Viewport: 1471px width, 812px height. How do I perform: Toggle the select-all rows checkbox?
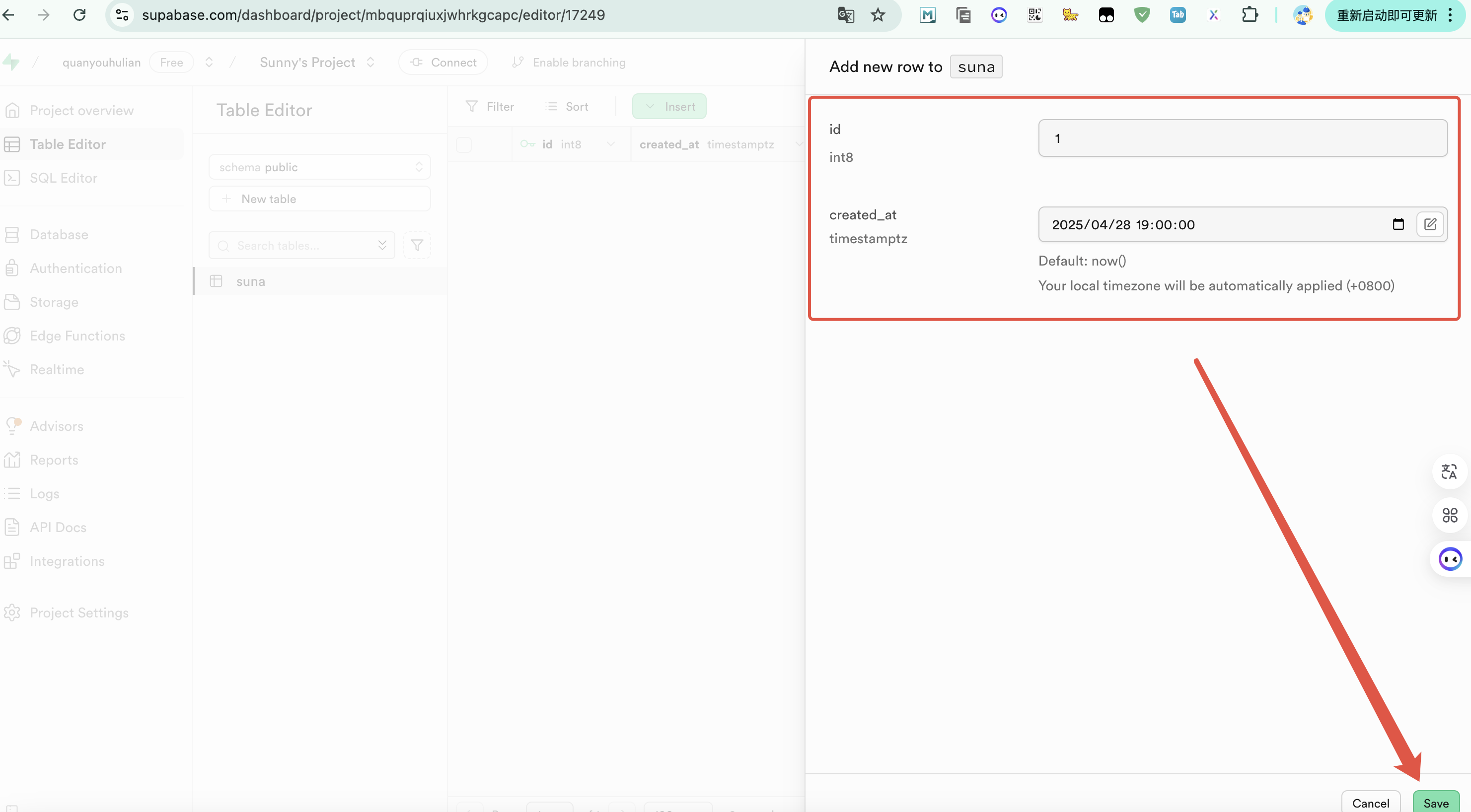point(464,144)
